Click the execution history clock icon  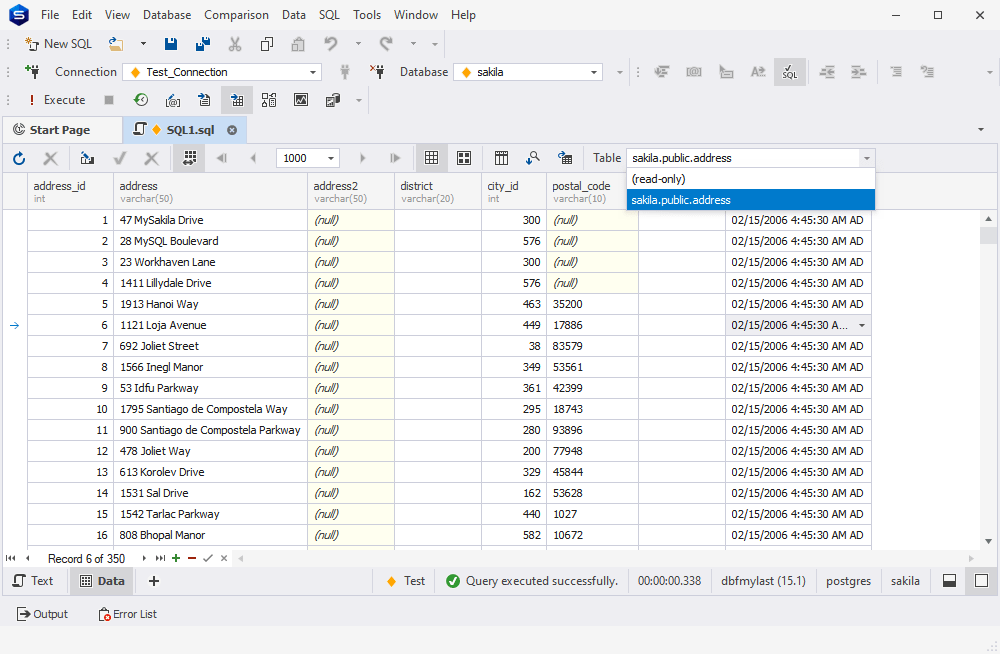click(141, 100)
